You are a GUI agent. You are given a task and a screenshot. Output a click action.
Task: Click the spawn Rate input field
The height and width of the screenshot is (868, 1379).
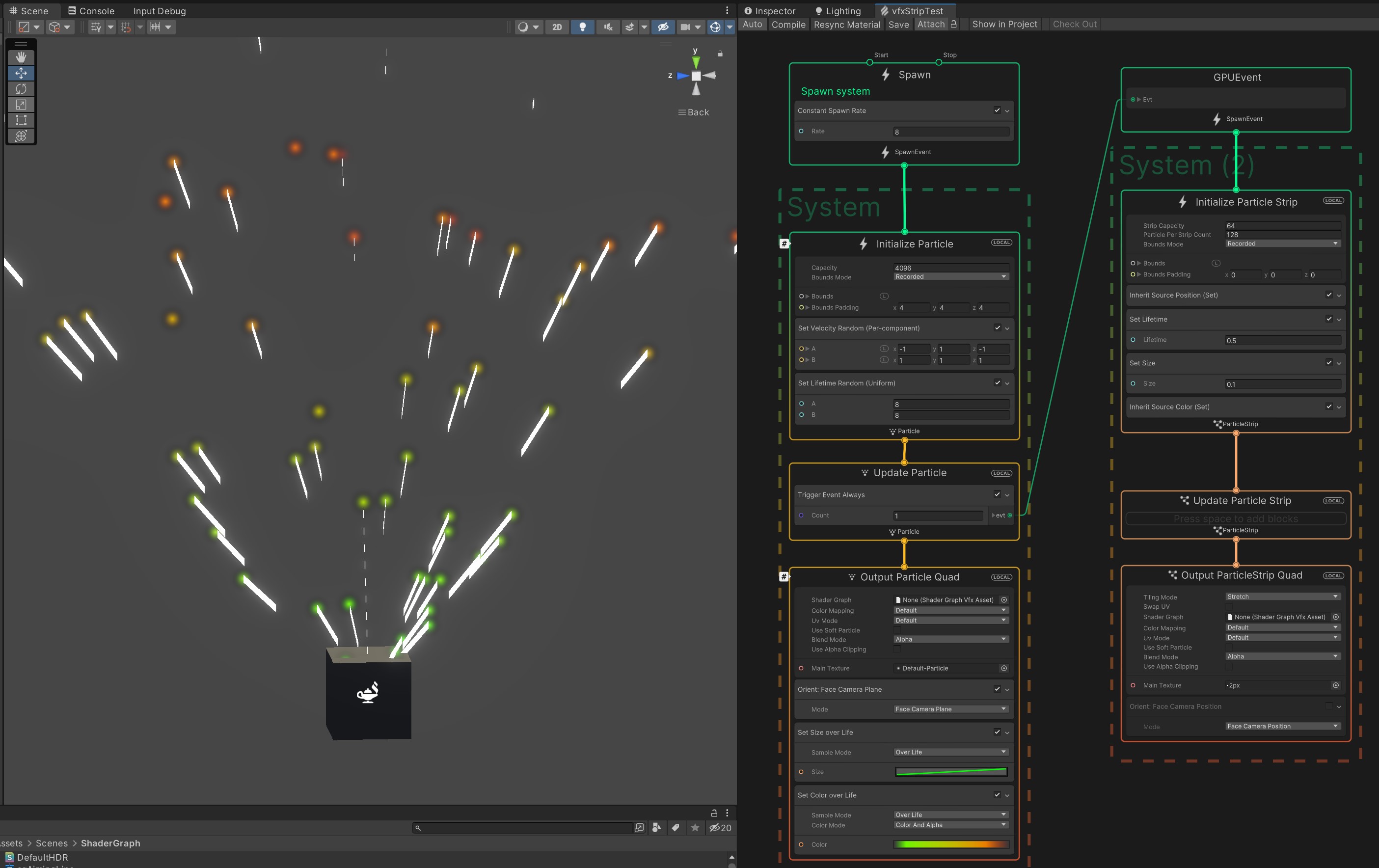point(950,132)
